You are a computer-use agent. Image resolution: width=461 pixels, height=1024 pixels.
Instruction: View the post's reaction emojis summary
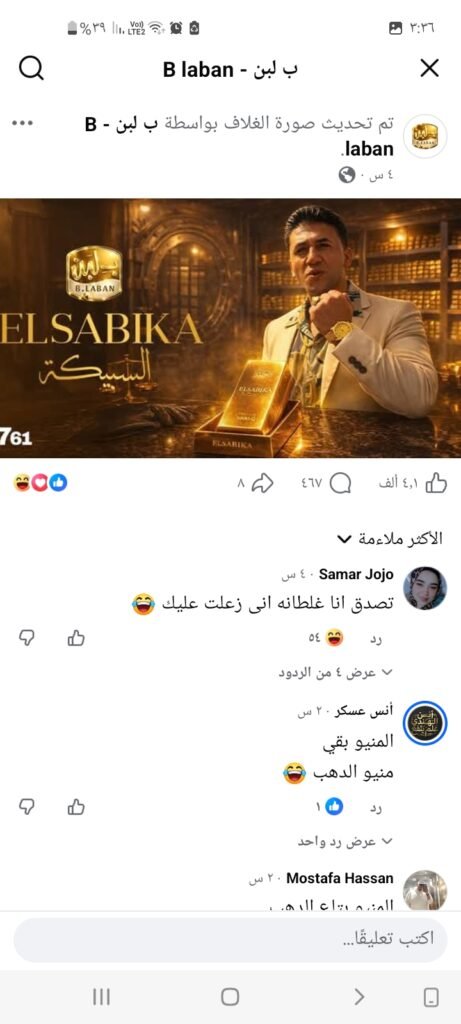coord(40,483)
